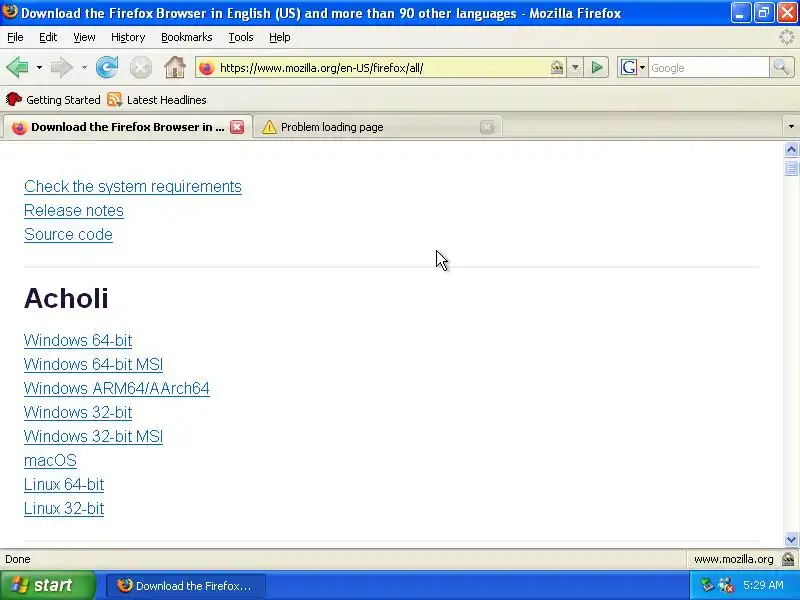Click the vertical scrollbar thumb

point(791,167)
